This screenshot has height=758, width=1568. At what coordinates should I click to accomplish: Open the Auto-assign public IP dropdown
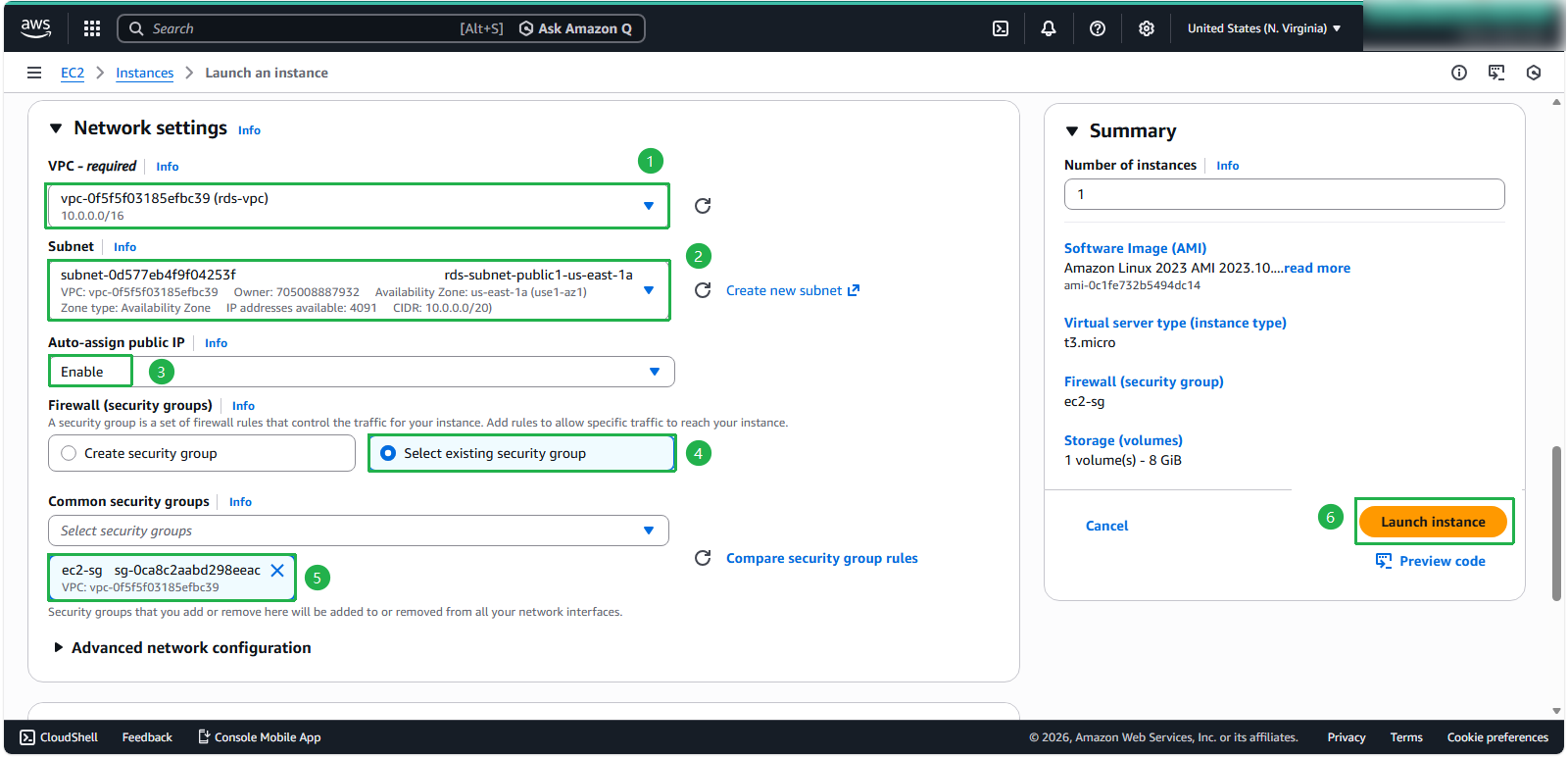point(362,372)
